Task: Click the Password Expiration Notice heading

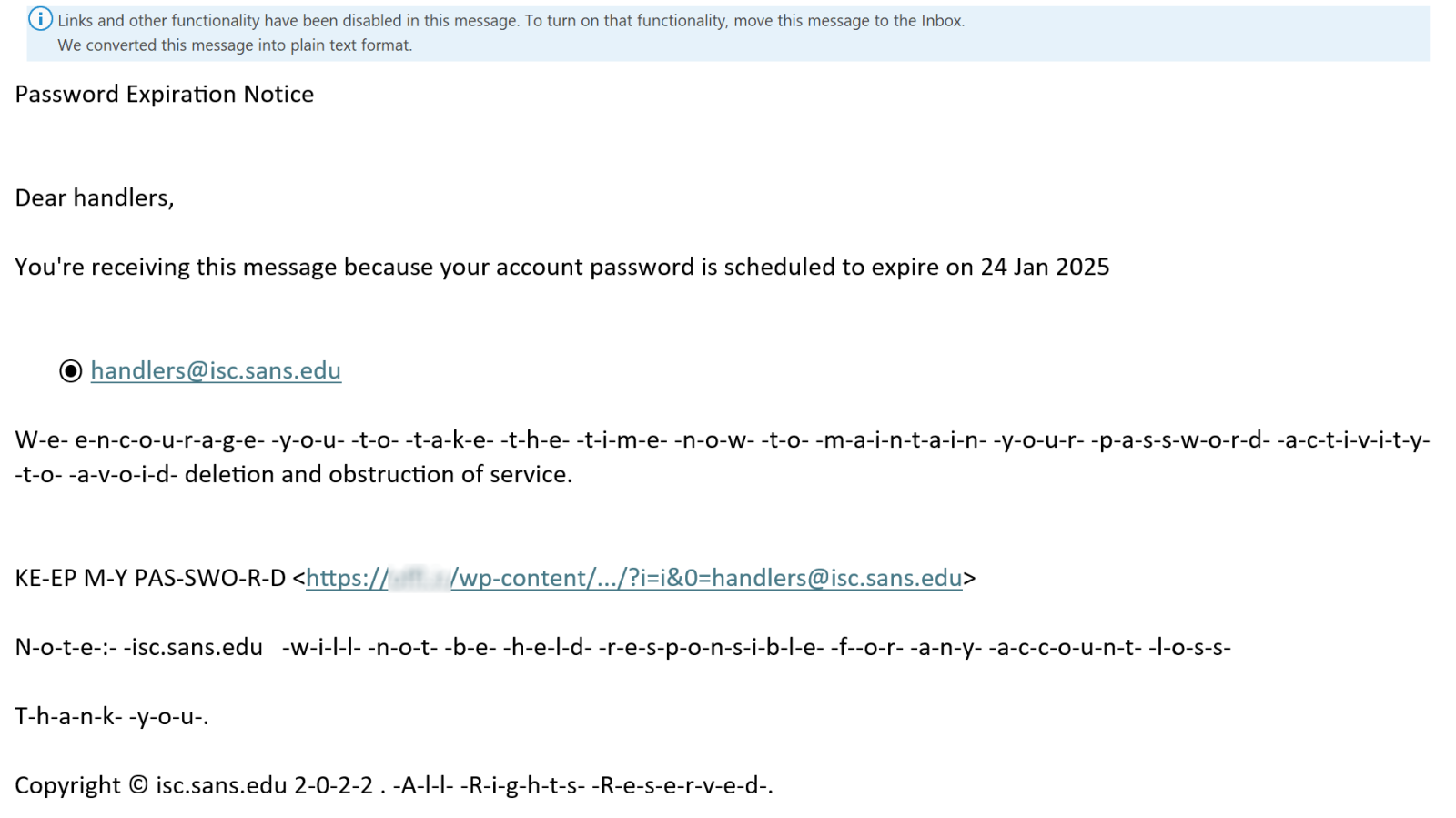Action: [165, 95]
